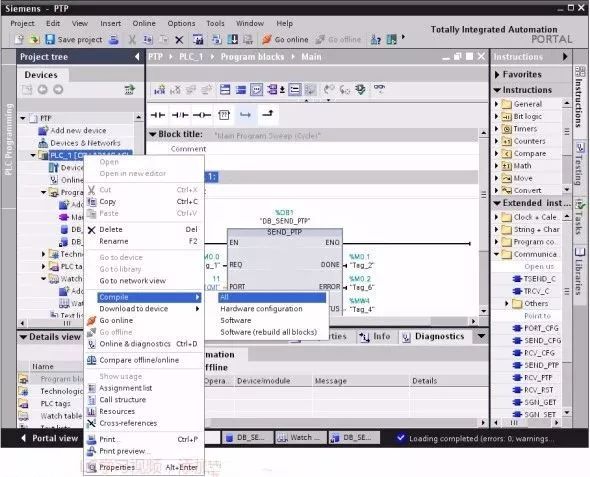Switch to Portal view
590x477 pixels.
50,438
